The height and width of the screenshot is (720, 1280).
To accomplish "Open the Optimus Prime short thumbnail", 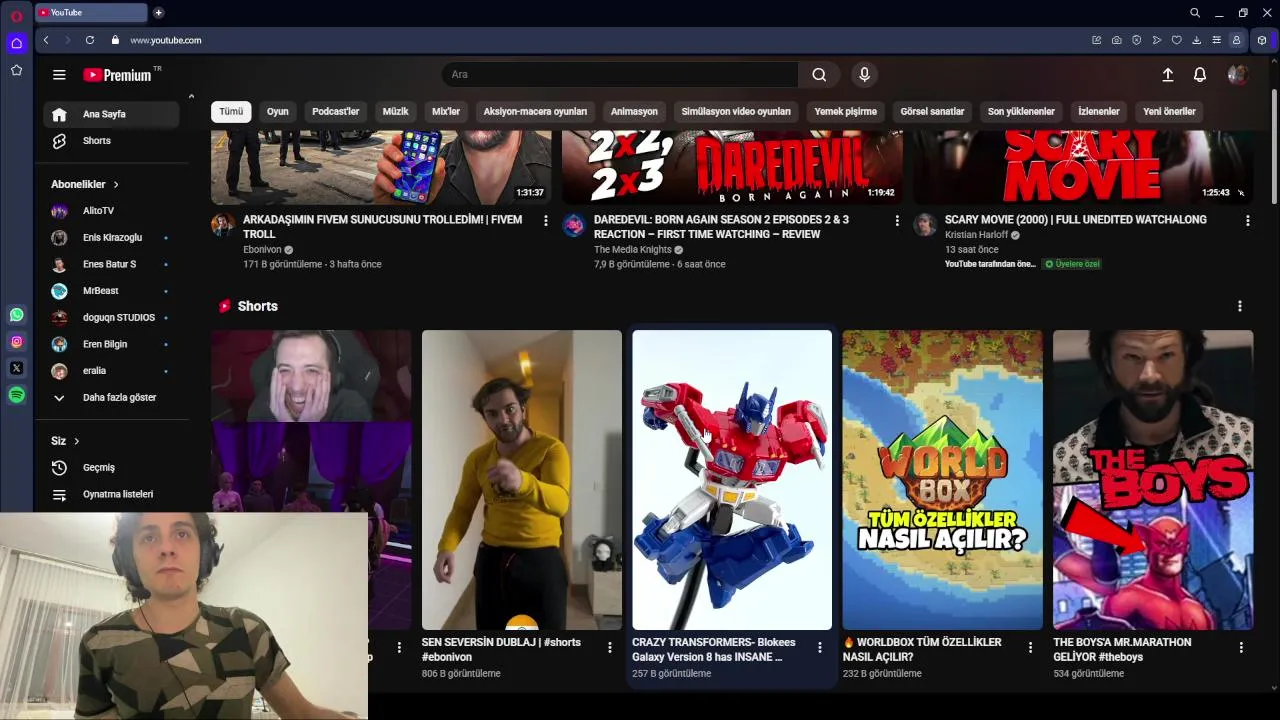I will tap(732, 480).
